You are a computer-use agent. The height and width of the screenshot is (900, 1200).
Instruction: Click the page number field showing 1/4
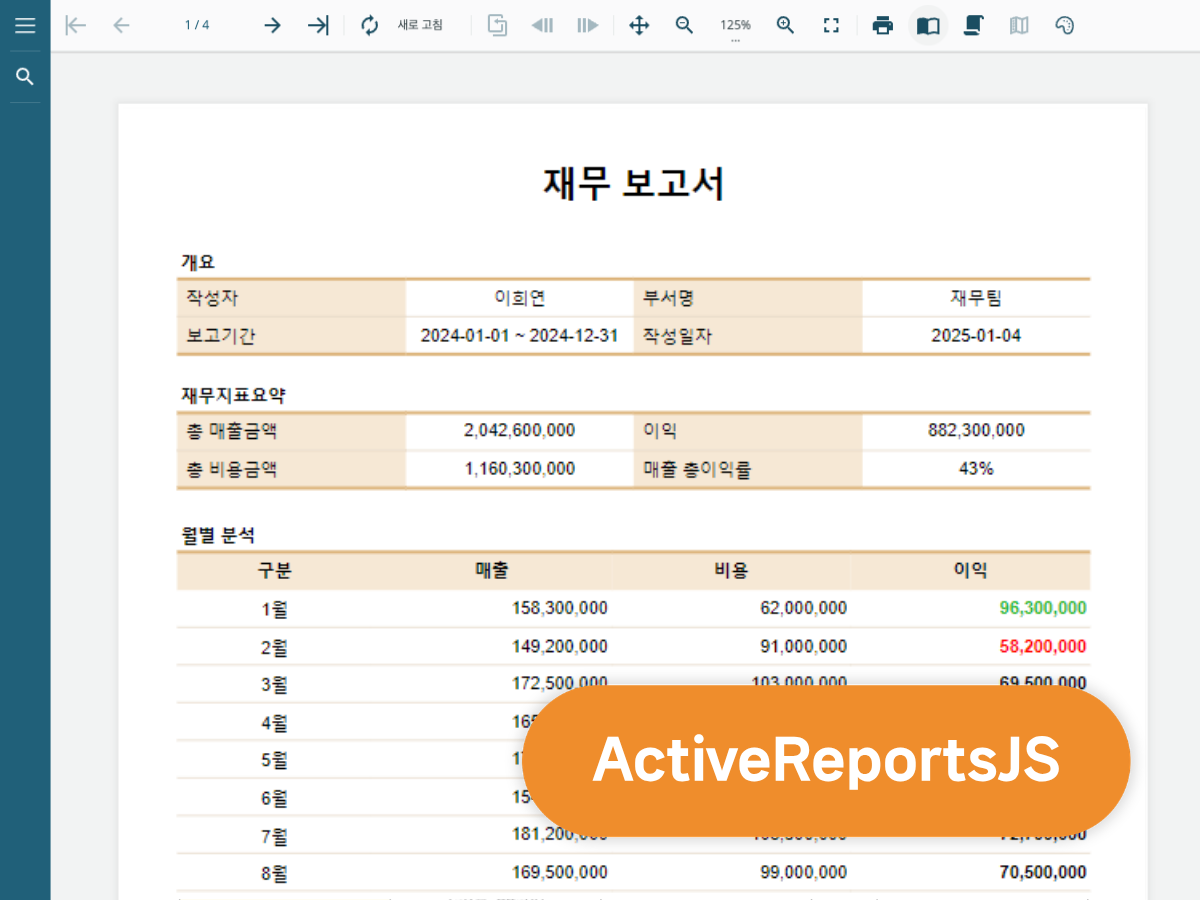pos(196,25)
